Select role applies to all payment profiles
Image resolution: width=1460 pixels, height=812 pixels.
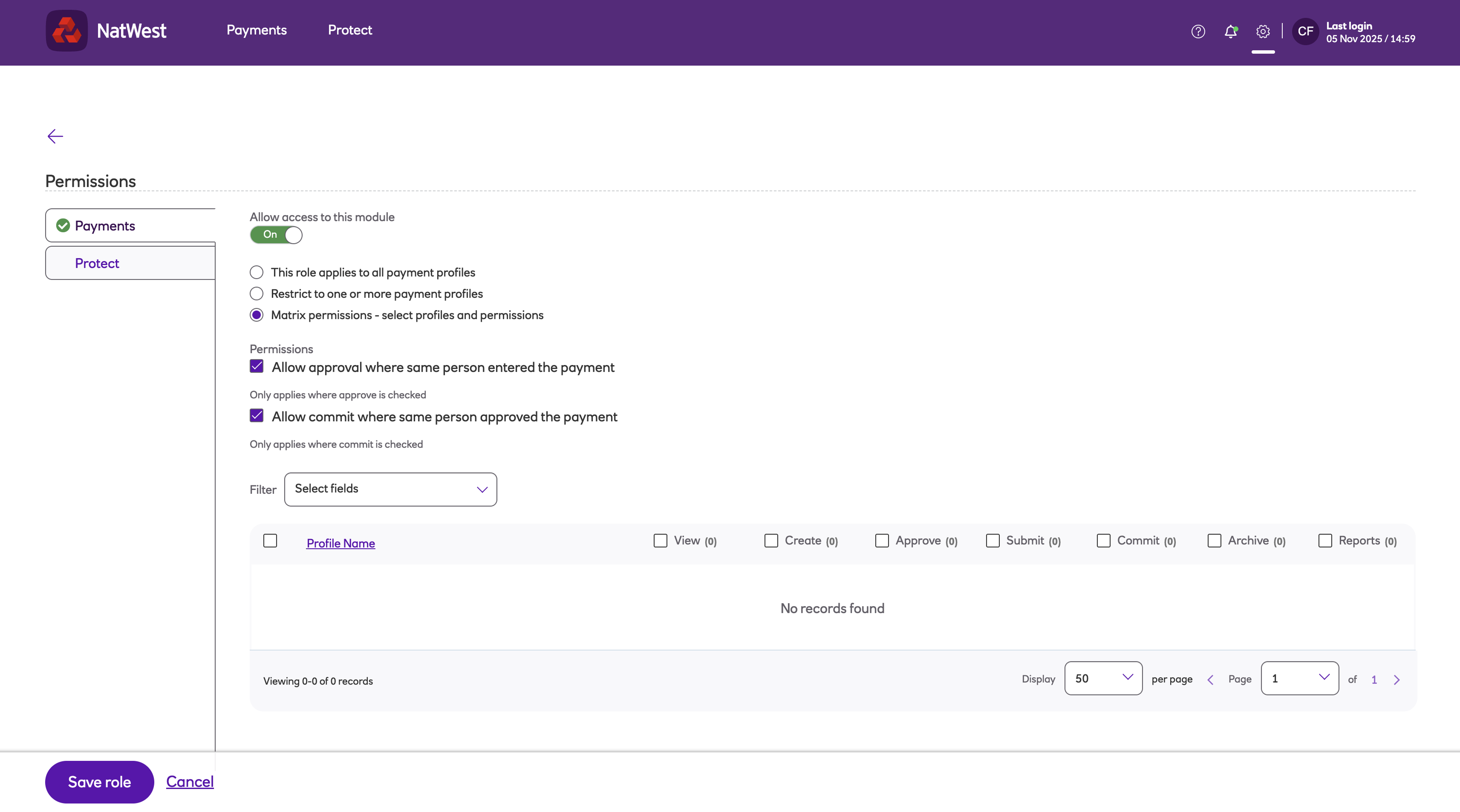257,273
